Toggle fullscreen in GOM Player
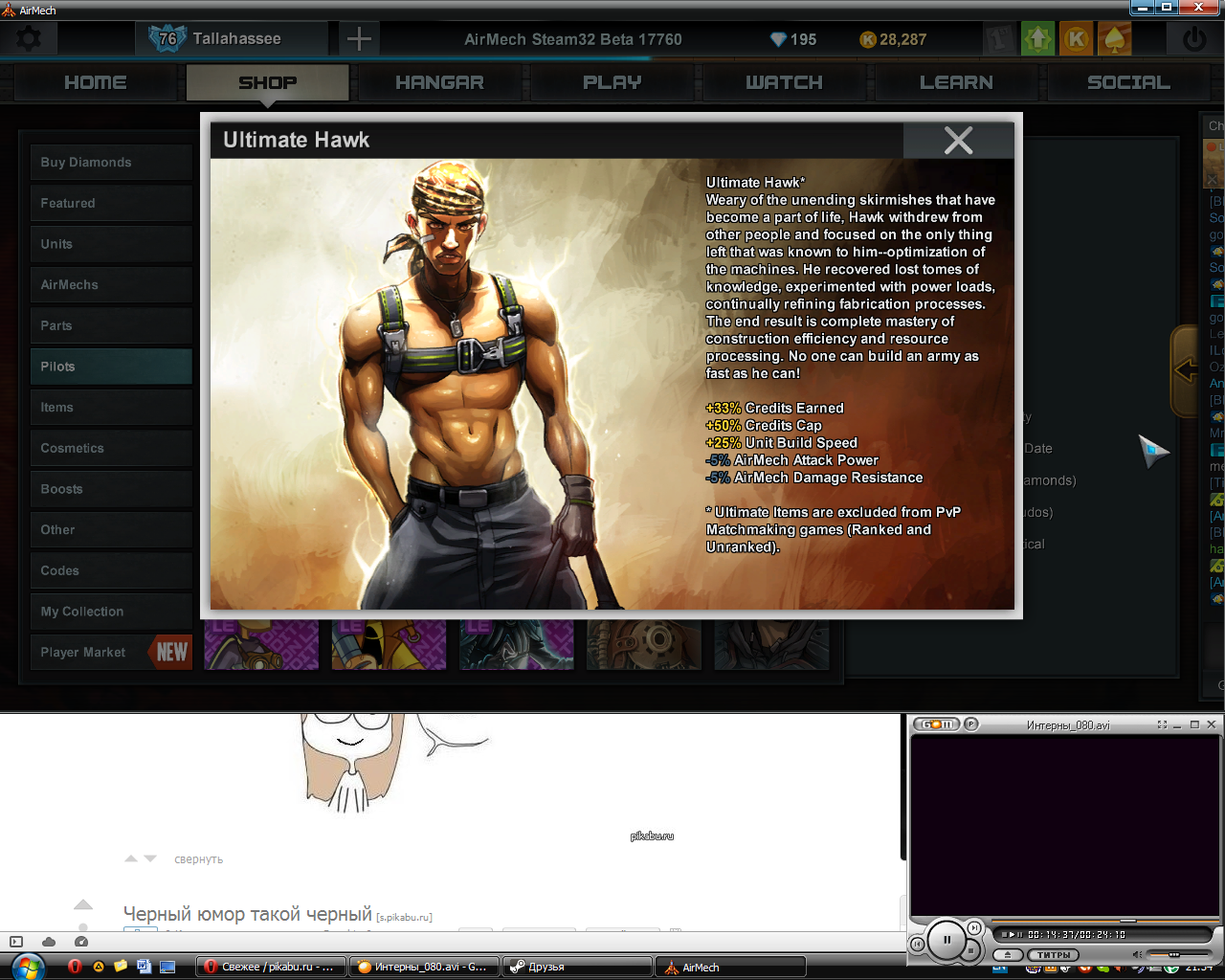 pyautogui.click(x=1162, y=724)
